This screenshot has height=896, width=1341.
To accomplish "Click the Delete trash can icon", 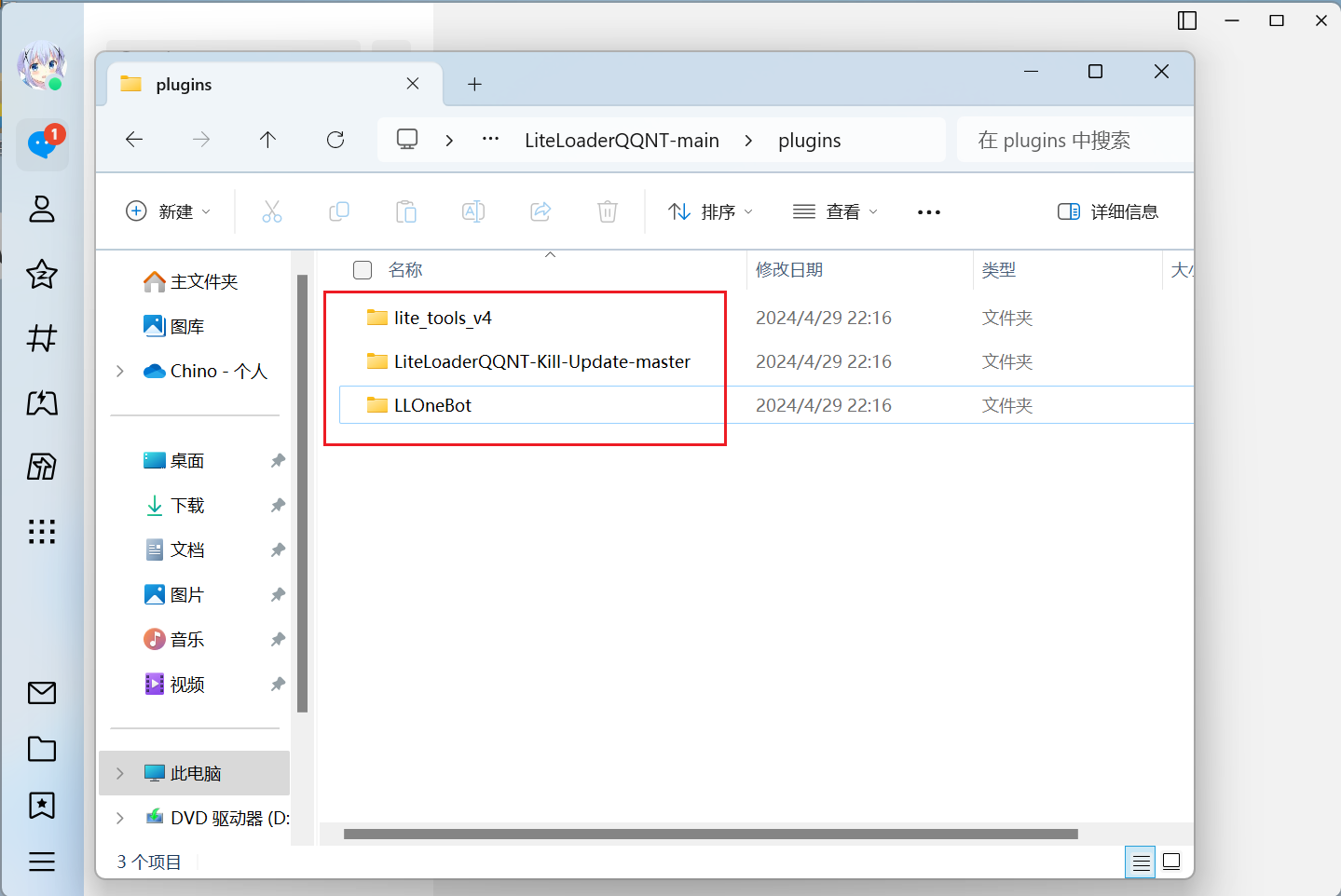I will (x=608, y=212).
